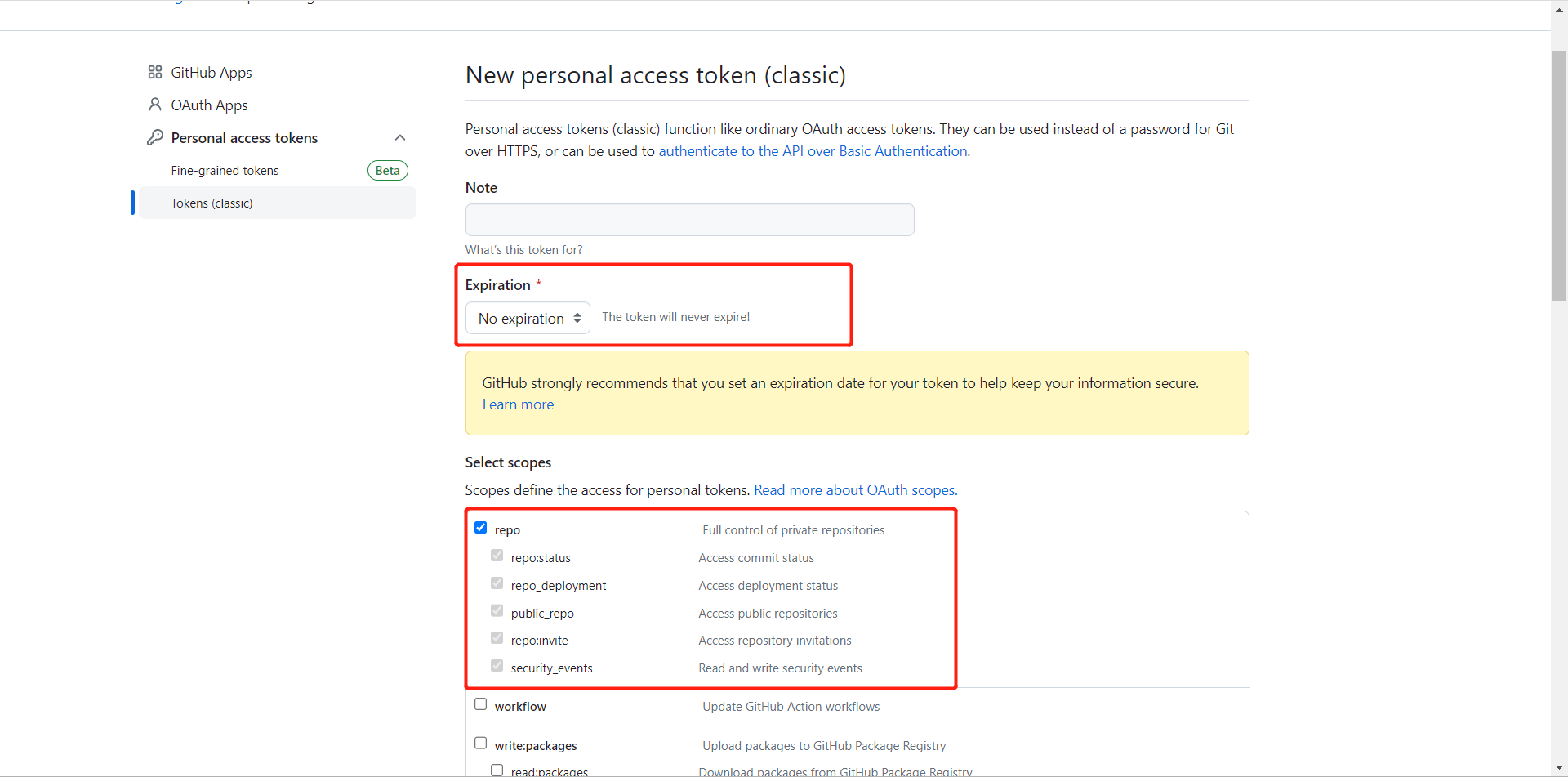Open GitHub Apps settings

[x=212, y=73]
